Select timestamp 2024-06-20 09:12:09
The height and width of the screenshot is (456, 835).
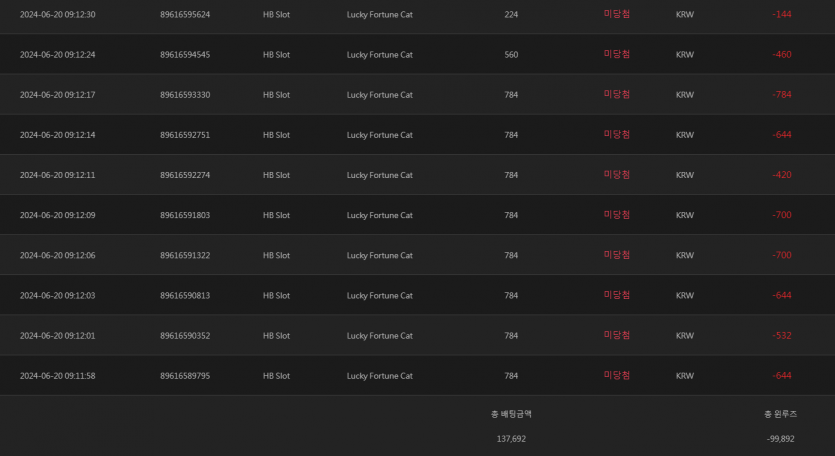(x=58, y=215)
